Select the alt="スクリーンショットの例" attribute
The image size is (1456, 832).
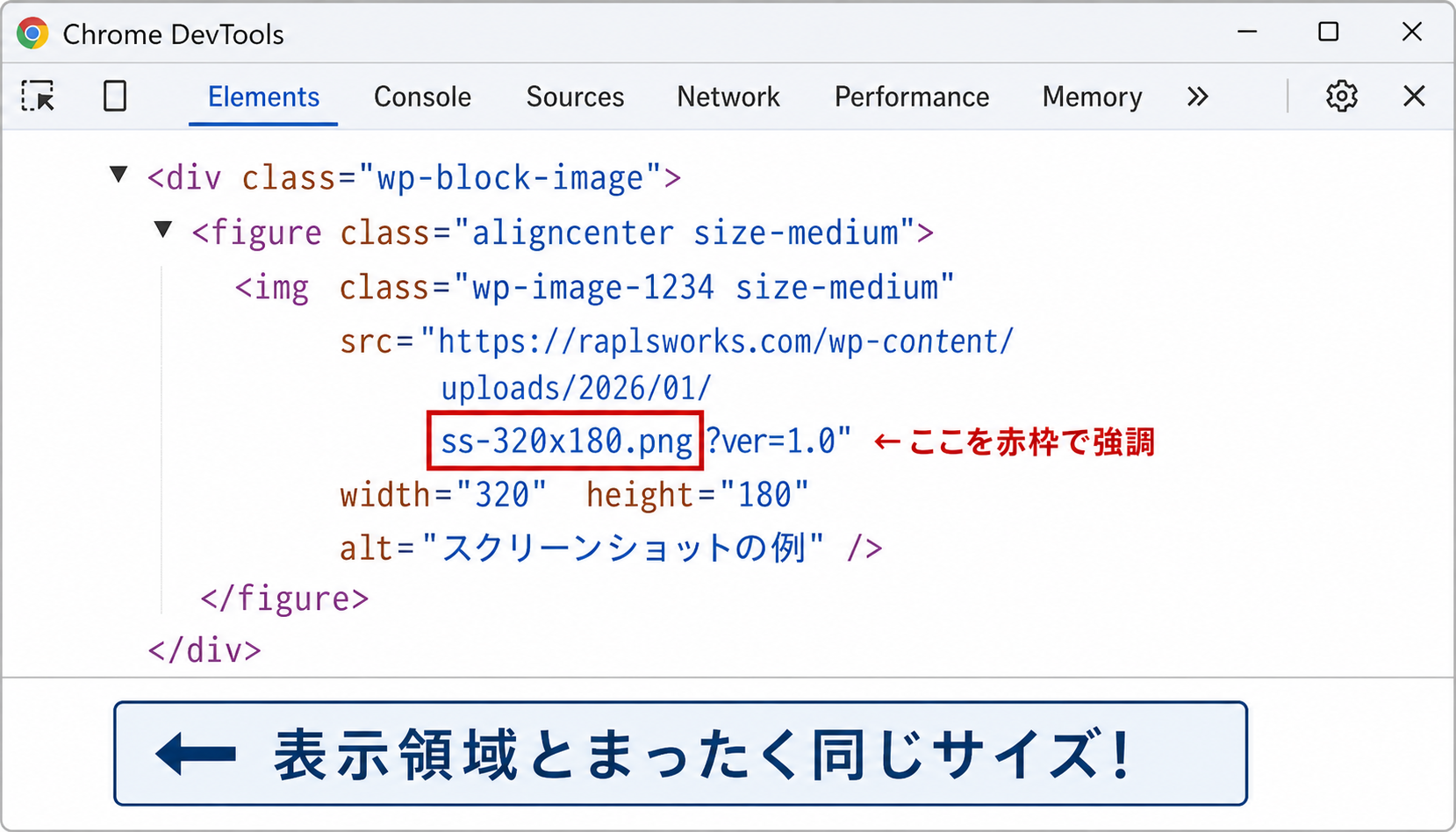pyautogui.click(x=582, y=549)
